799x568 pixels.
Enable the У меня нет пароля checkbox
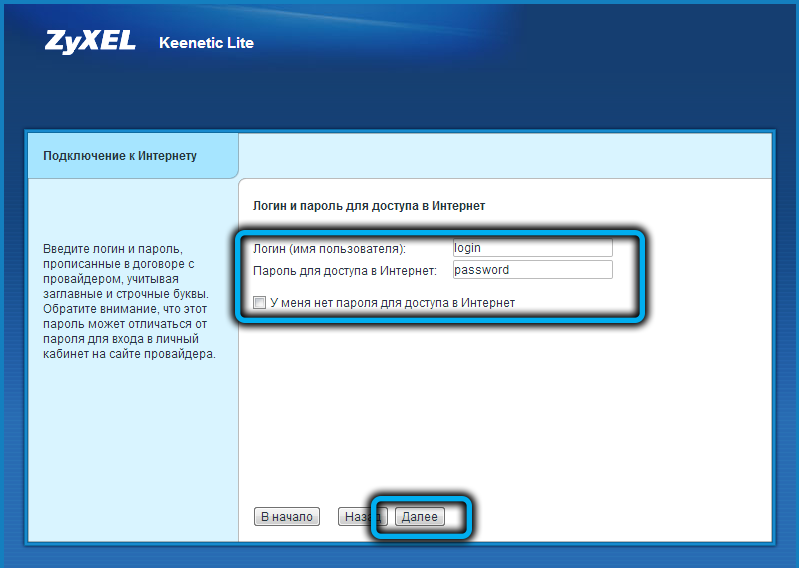pyautogui.click(x=260, y=303)
